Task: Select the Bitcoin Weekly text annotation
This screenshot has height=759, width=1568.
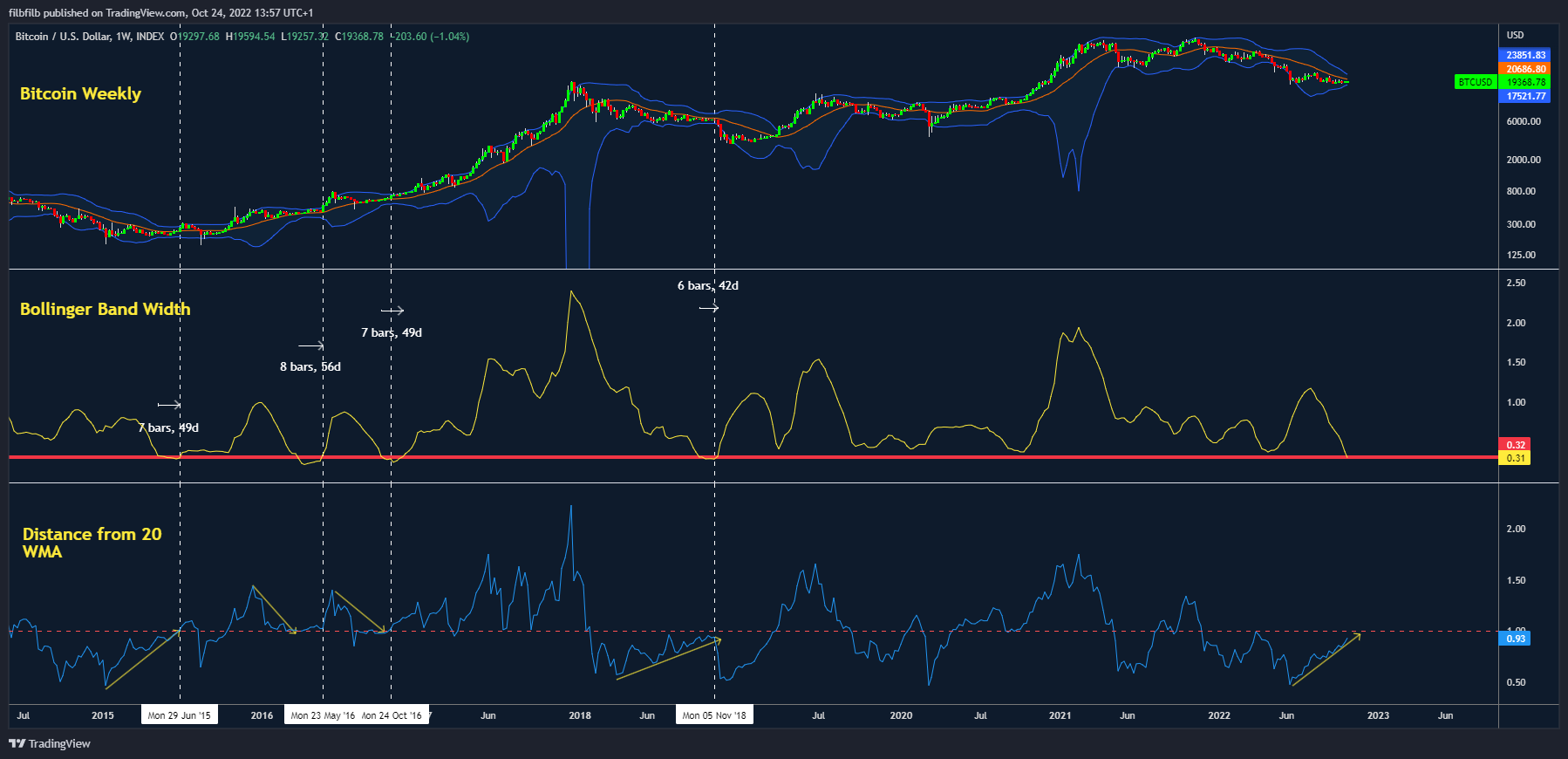Action: [x=80, y=93]
